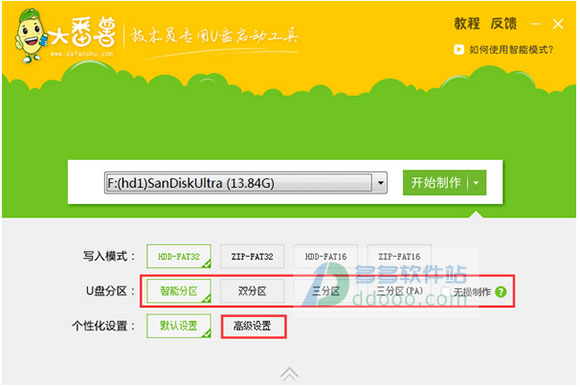Select HDD-FAT32 write mode
The image size is (580, 387).
[179, 256]
